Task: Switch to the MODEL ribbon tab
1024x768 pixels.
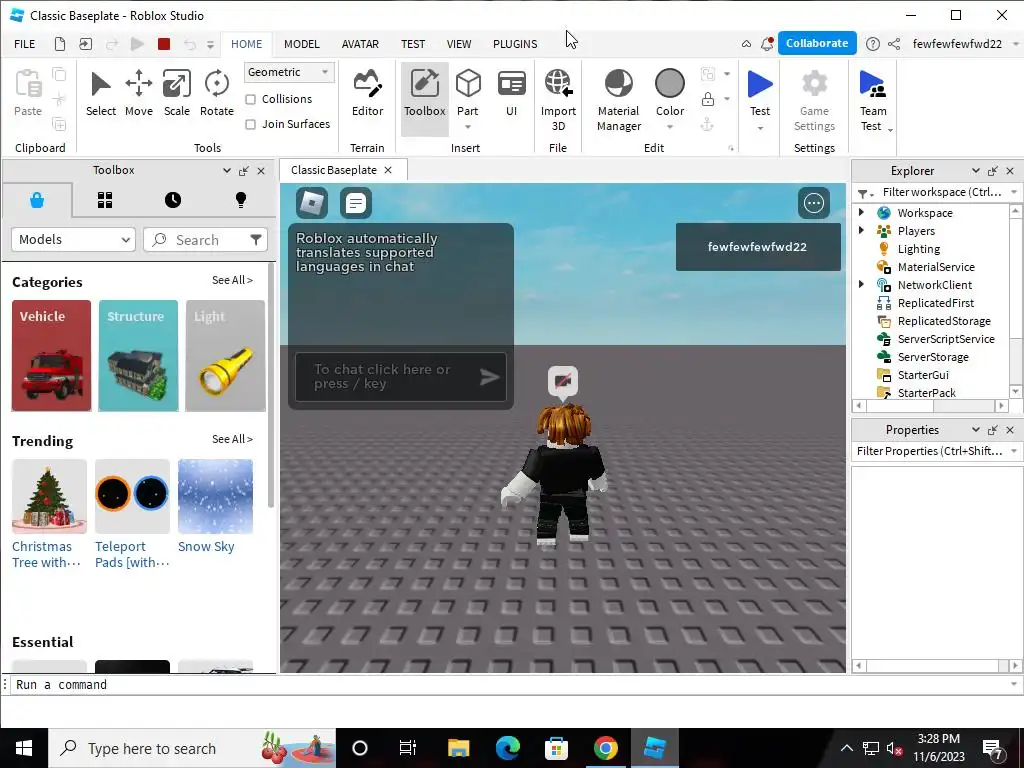Action: click(302, 44)
